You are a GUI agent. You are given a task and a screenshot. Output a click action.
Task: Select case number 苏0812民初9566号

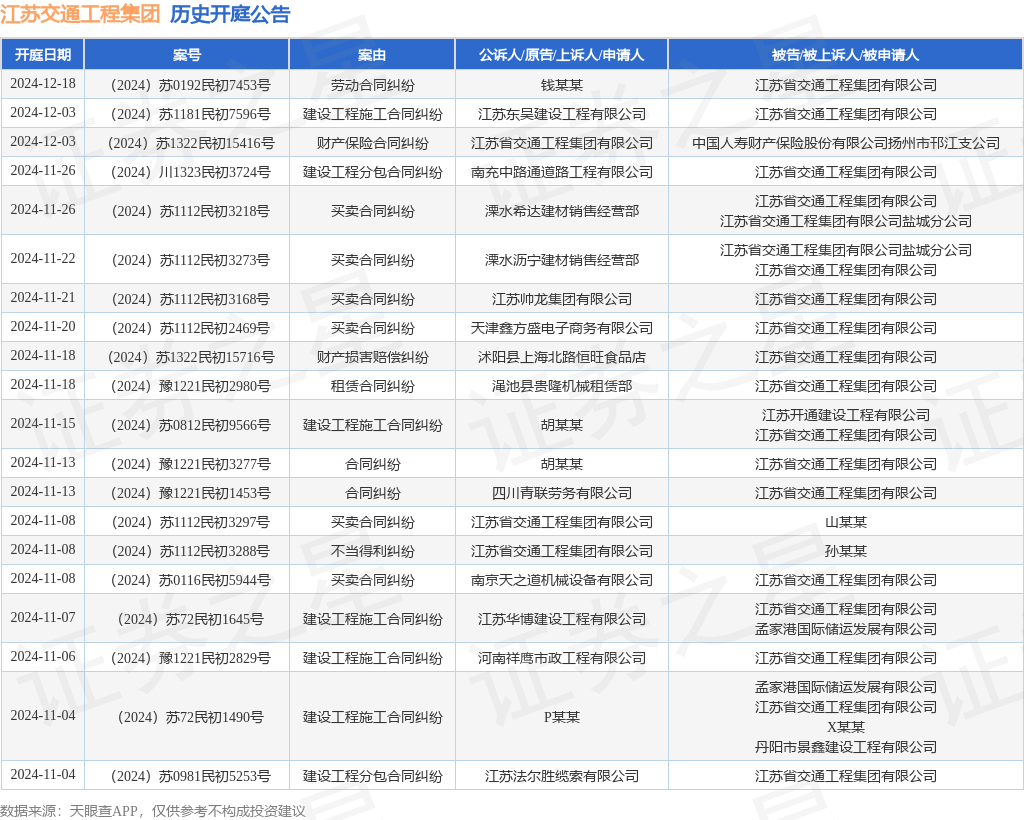point(191,425)
